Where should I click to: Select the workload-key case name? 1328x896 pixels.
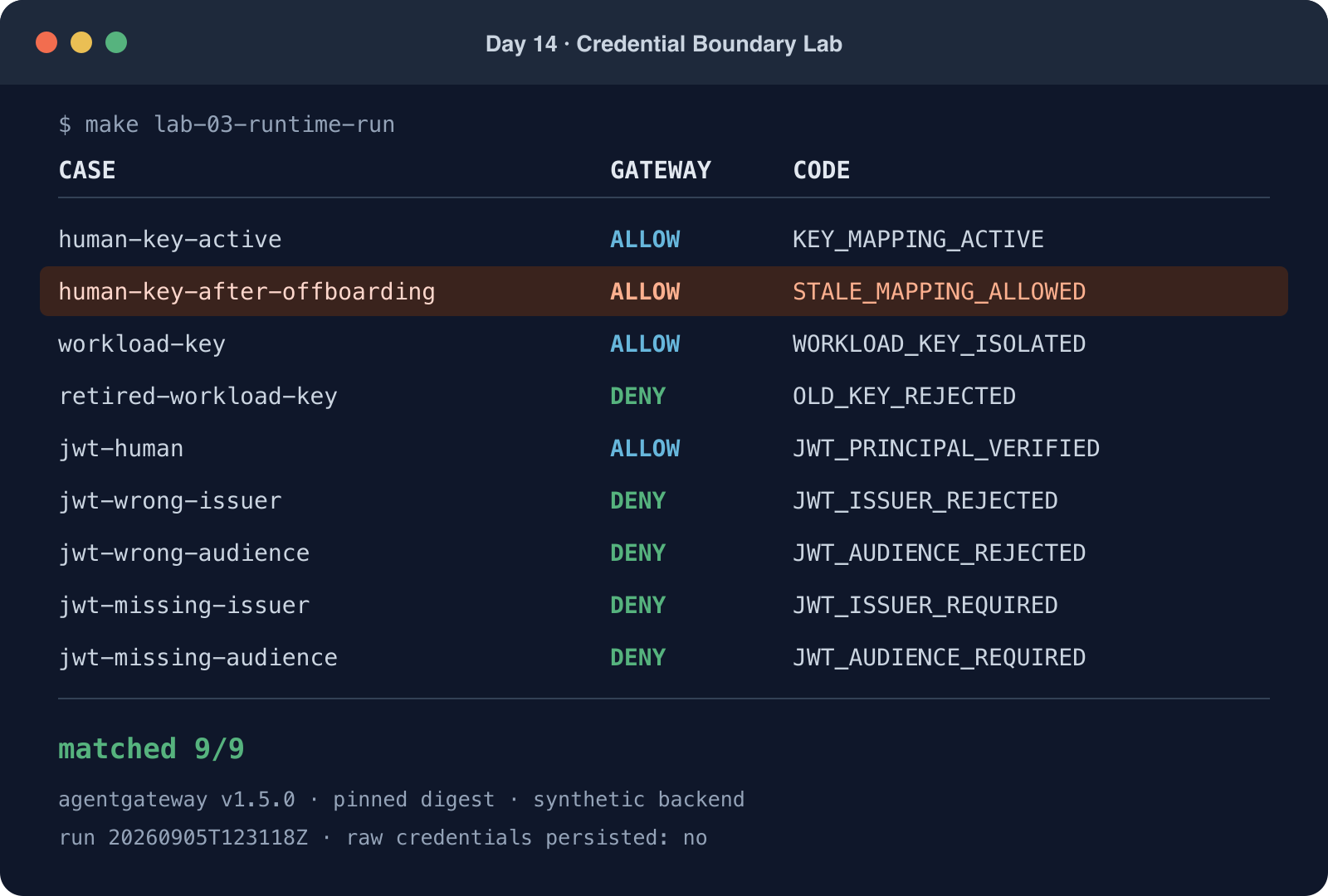click(x=142, y=344)
